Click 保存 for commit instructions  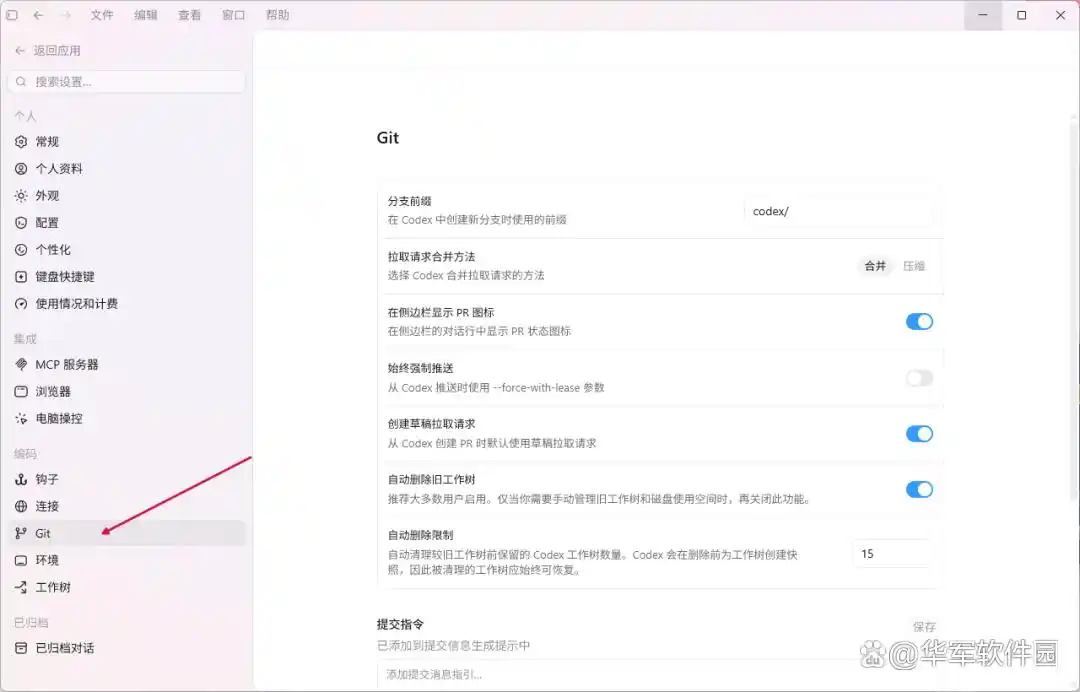pyautogui.click(x=924, y=627)
